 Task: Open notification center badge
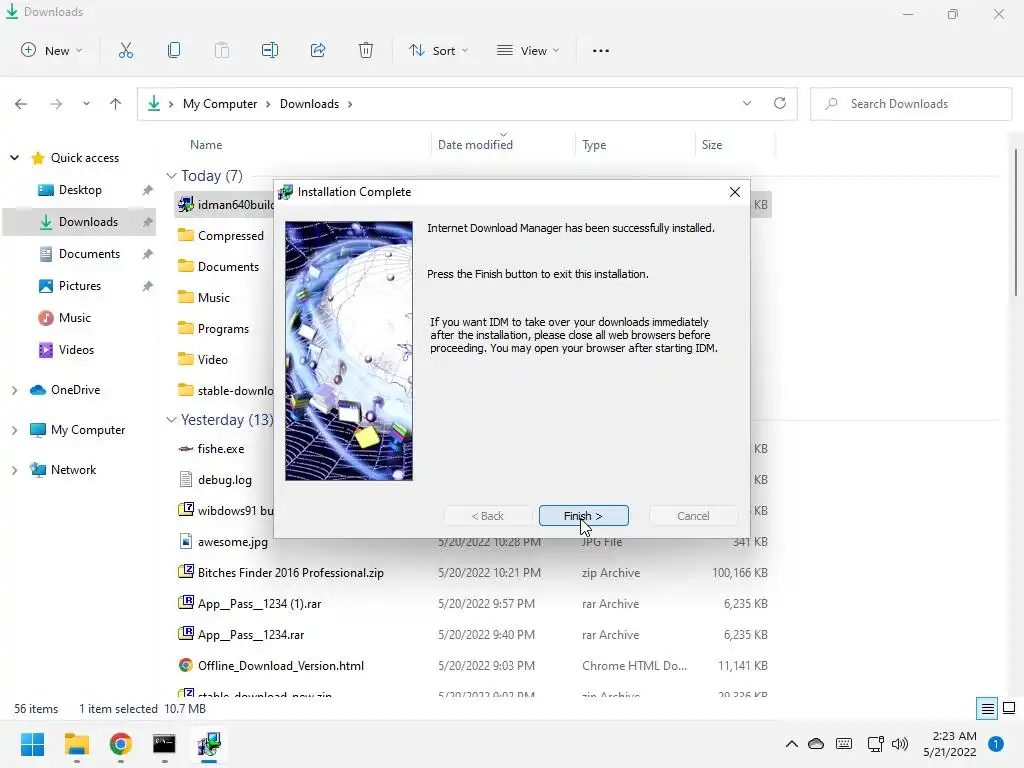click(995, 743)
